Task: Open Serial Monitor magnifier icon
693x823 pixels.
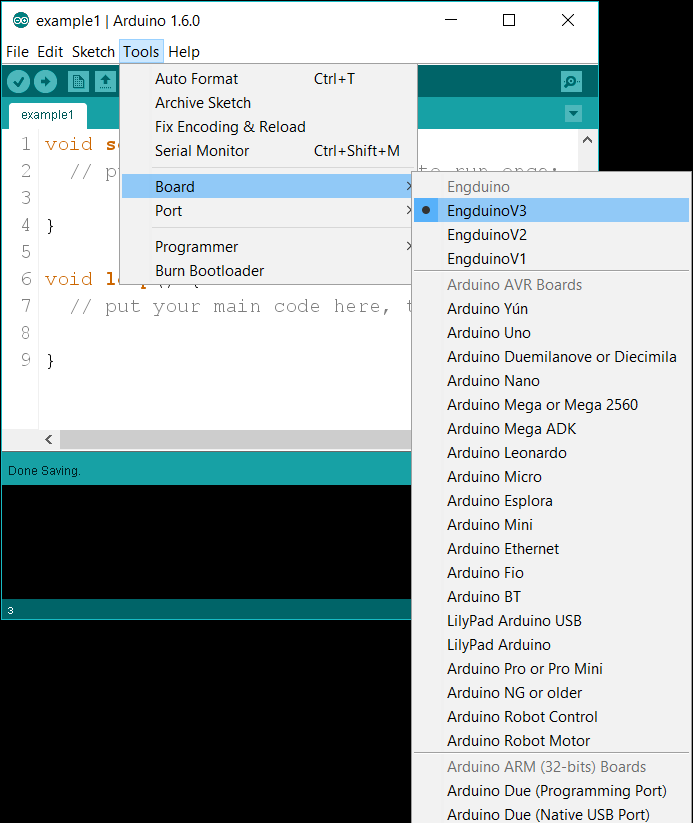Action: 571,81
